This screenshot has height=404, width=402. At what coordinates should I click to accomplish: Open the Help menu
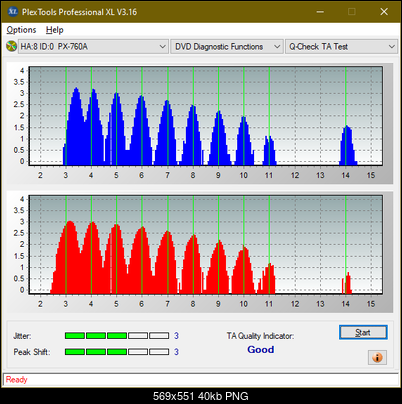55,30
